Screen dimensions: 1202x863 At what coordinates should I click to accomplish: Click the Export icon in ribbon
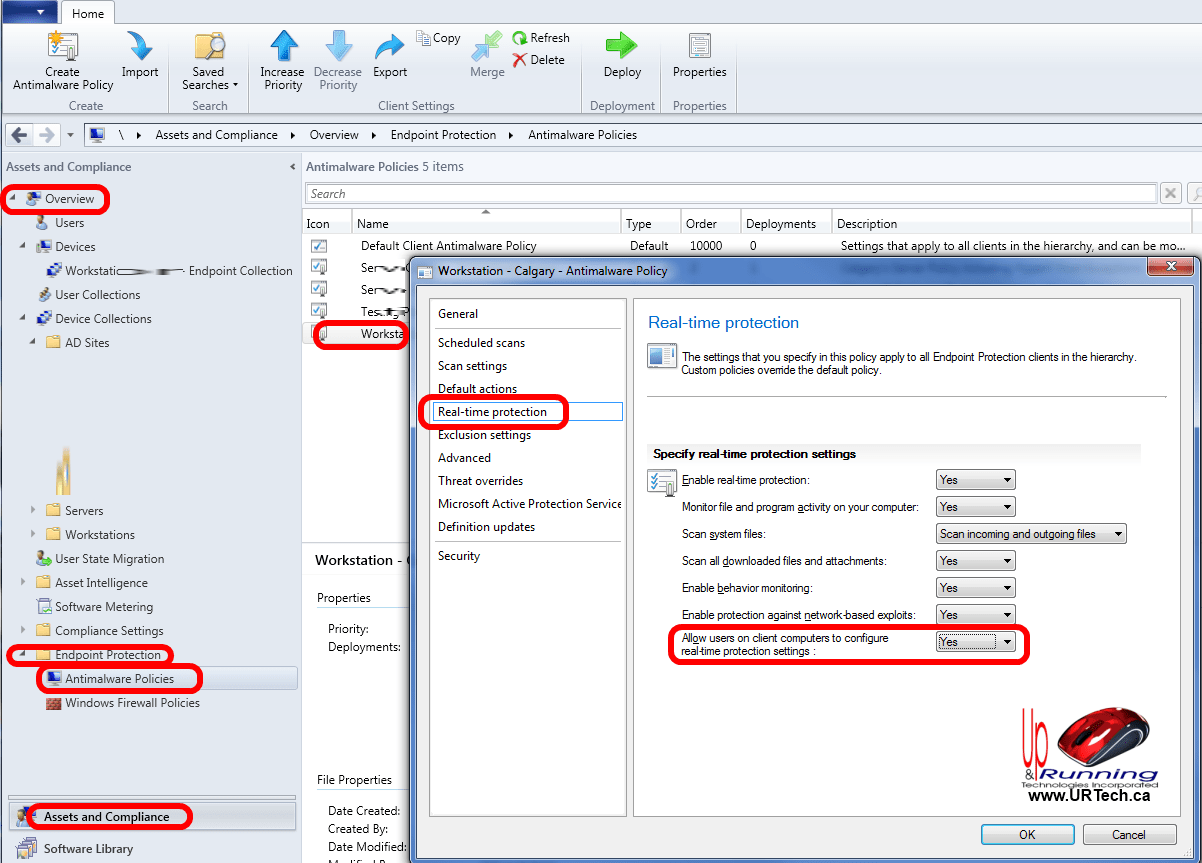[390, 48]
